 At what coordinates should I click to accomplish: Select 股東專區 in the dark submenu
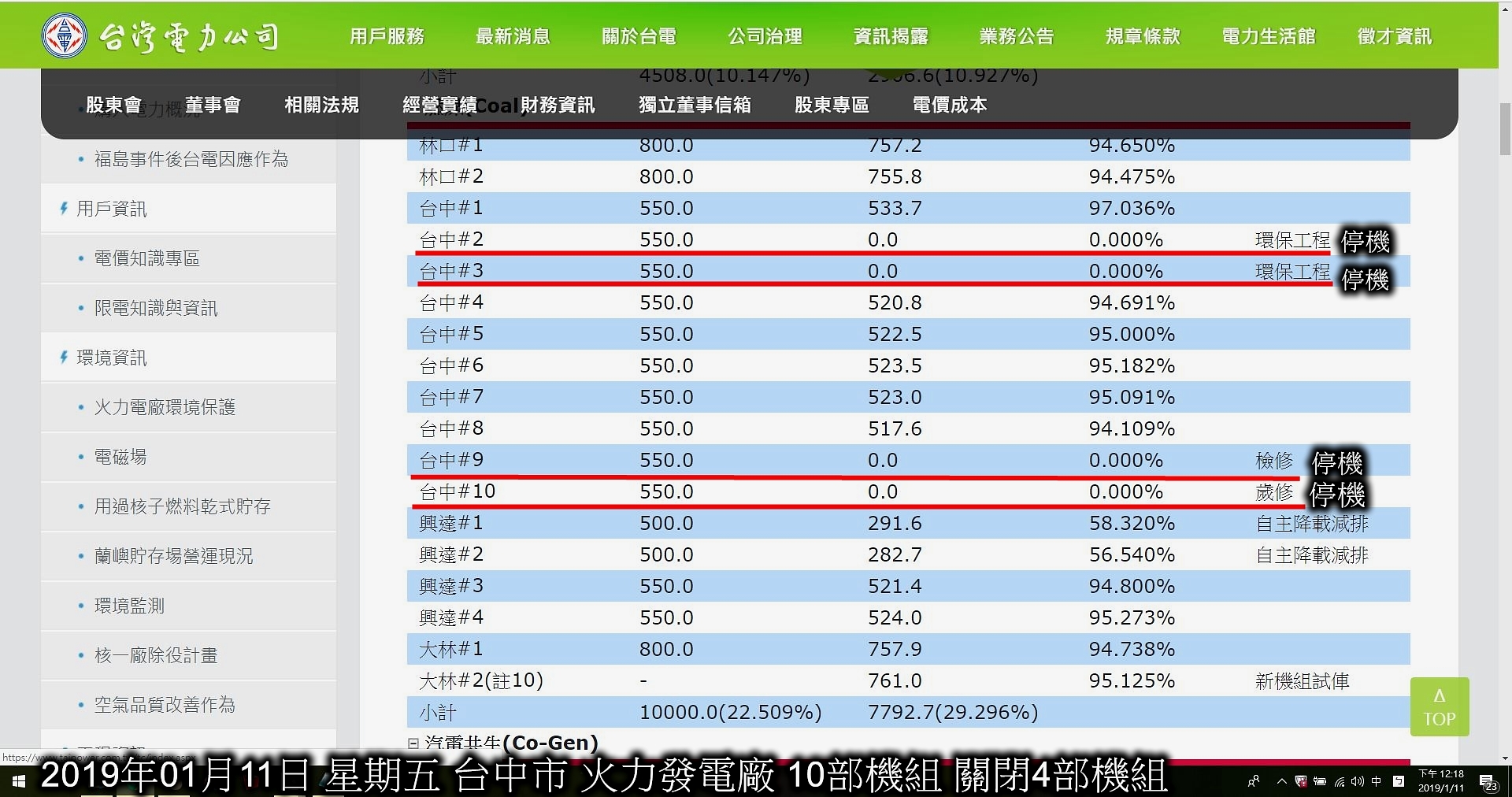pyautogui.click(x=832, y=105)
